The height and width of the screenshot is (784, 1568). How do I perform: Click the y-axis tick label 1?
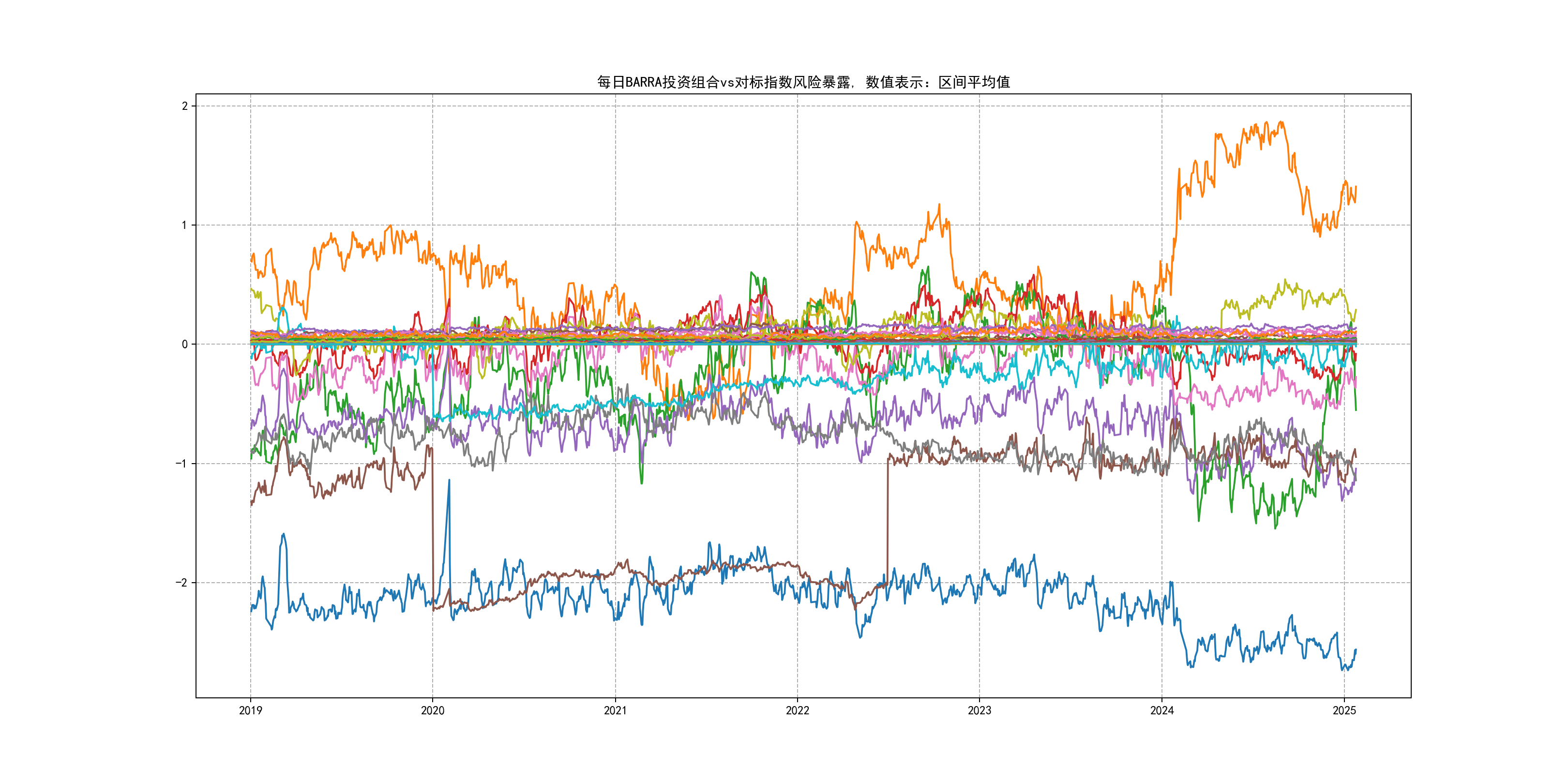184,225
